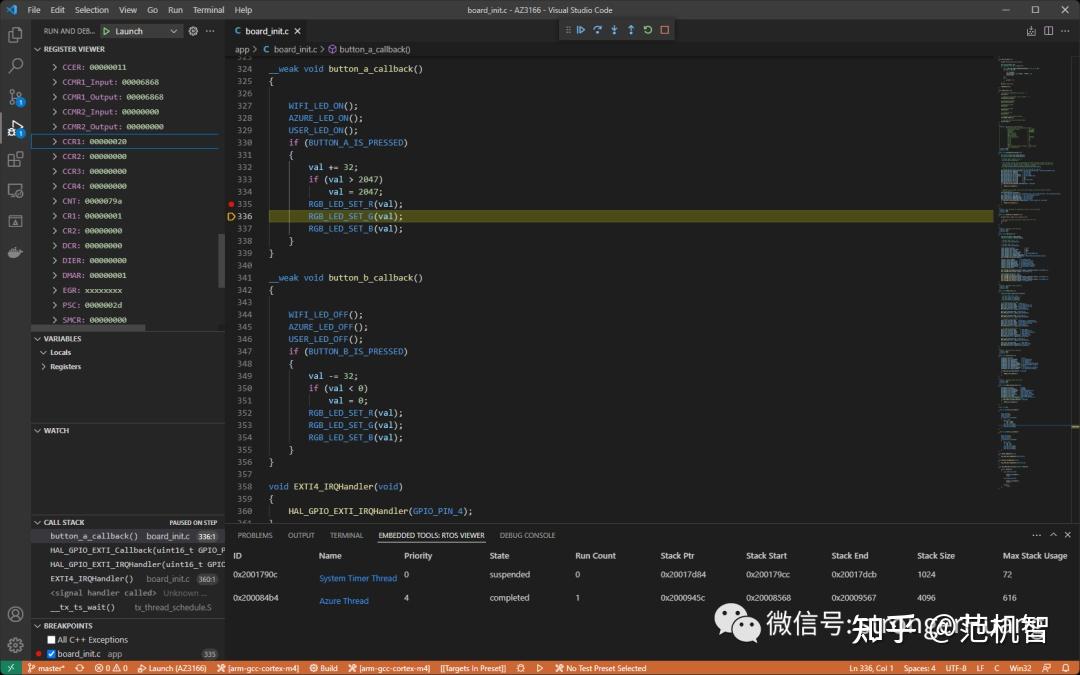Split the editor to the right
Image resolution: width=1080 pixels, height=675 pixels.
[1048, 31]
